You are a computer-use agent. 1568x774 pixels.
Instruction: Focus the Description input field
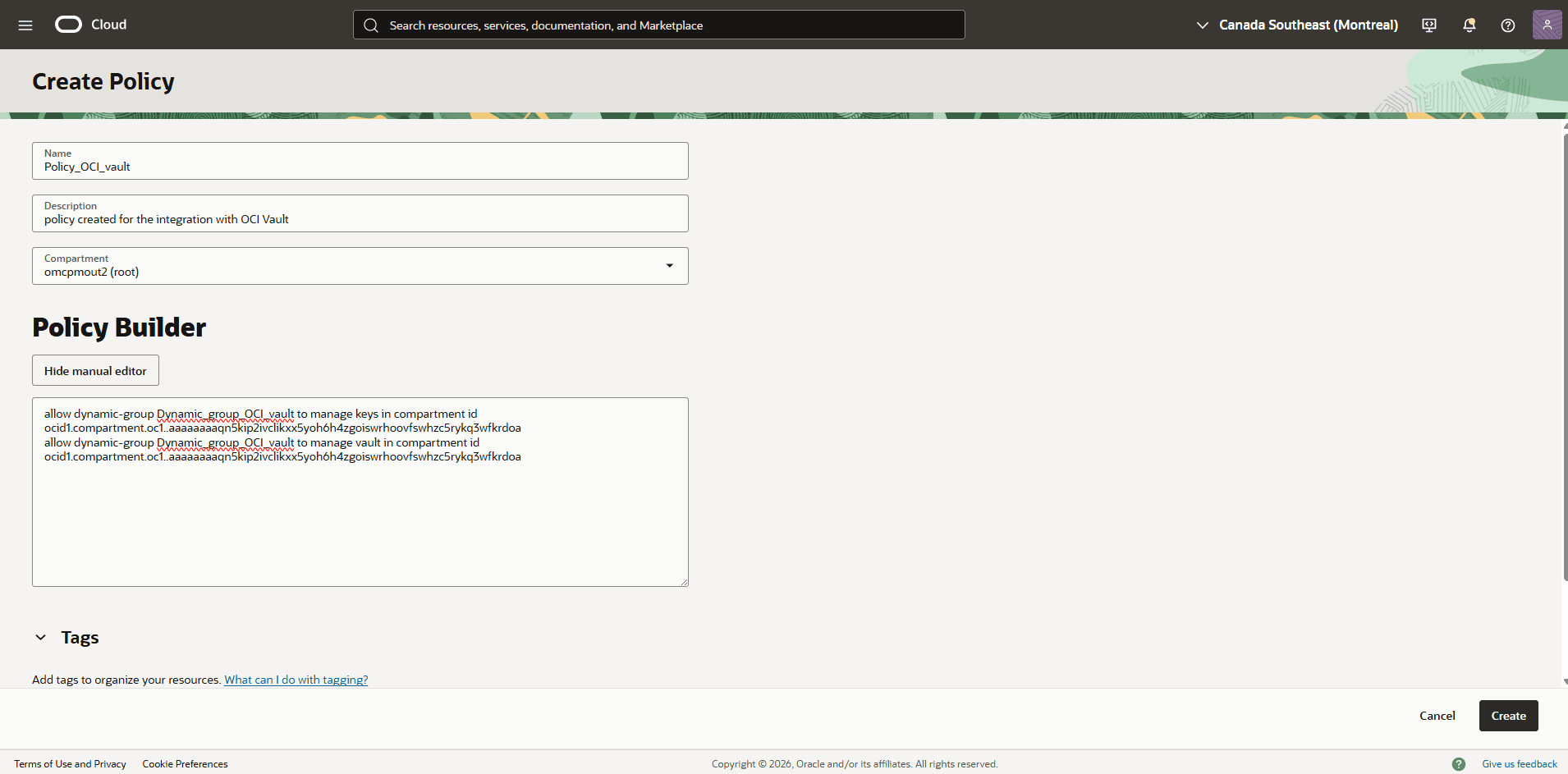point(360,213)
